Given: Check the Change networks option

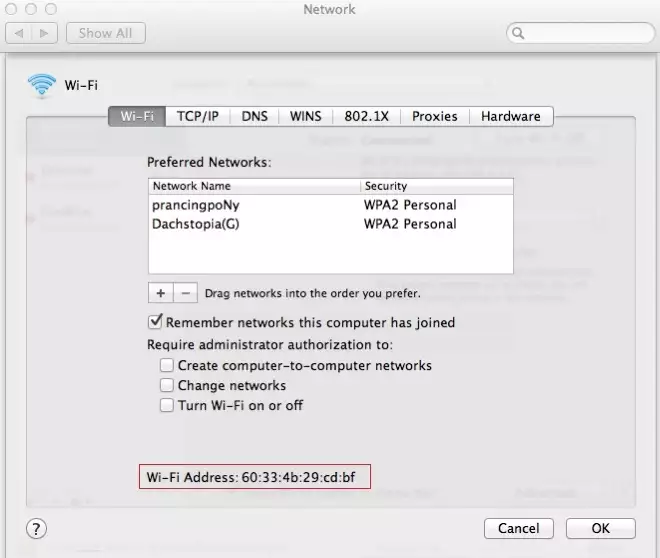Looking at the screenshot, I should click(x=167, y=386).
